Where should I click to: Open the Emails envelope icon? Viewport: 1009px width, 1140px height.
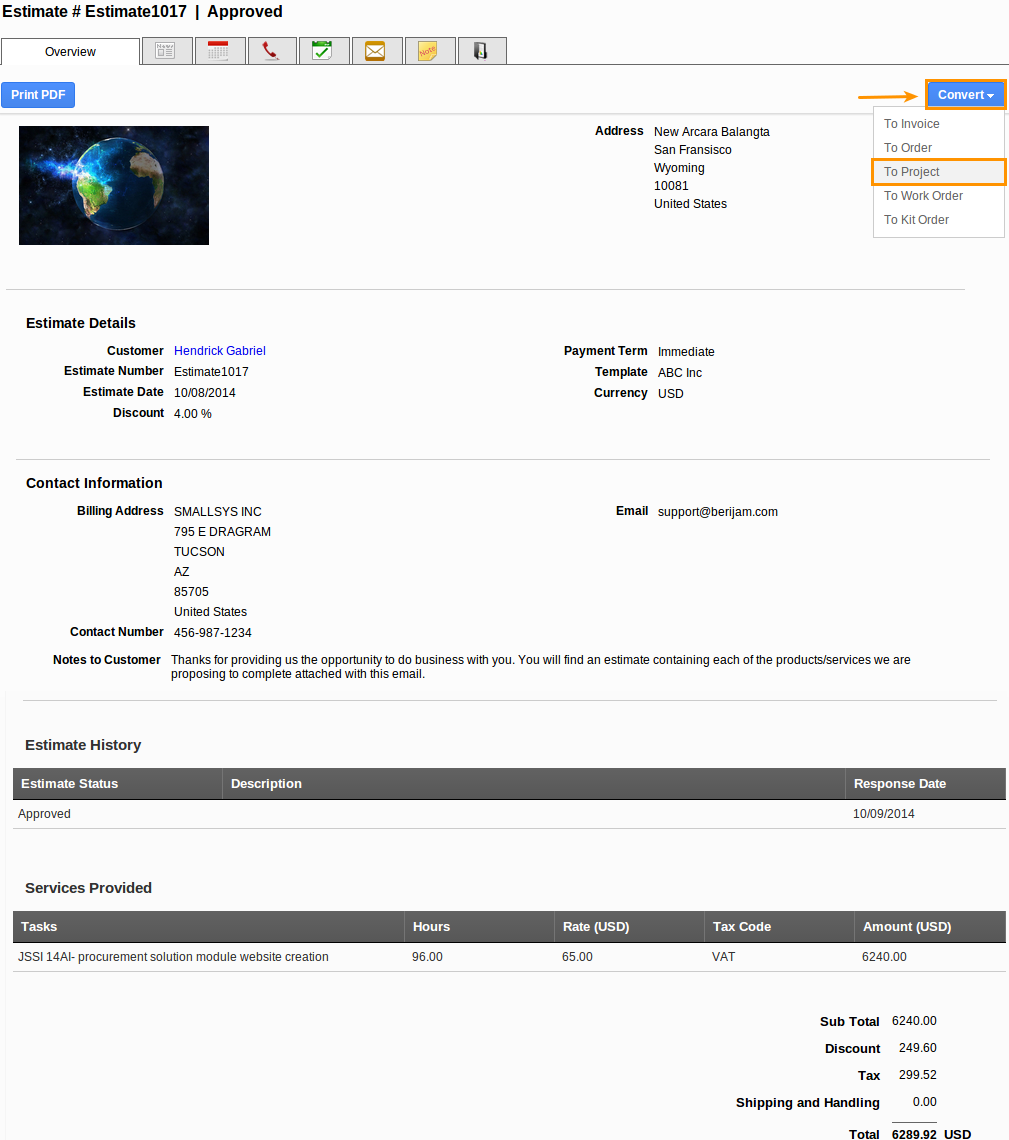click(377, 50)
